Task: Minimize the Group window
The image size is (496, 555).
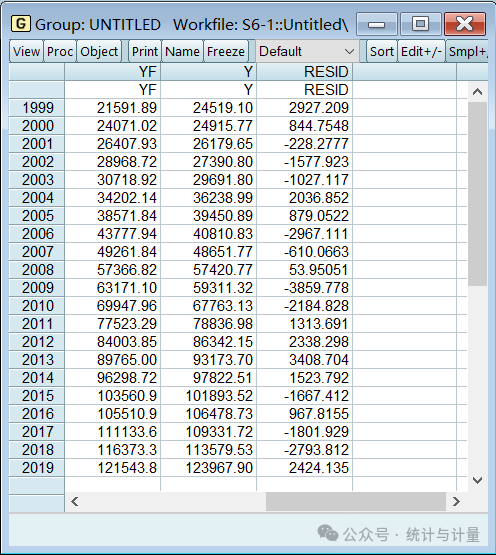Action: point(376,24)
